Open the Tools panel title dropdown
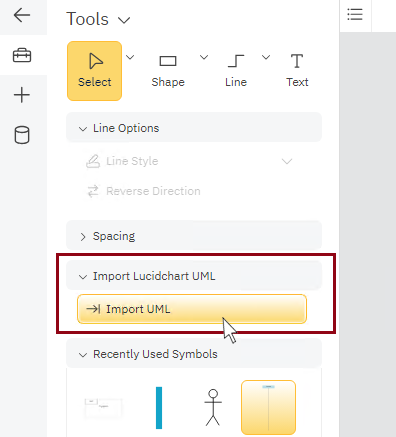 coord(124,20)
